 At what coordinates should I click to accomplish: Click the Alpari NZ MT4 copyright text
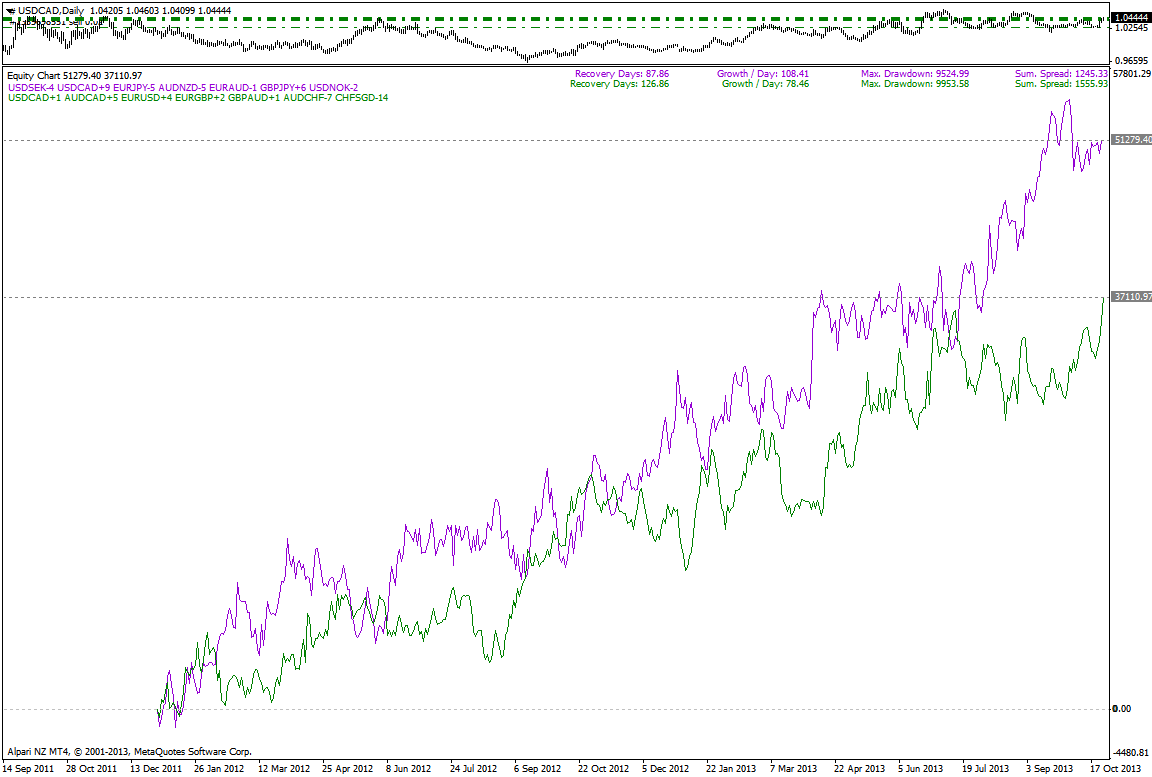(x=130, y=751)
